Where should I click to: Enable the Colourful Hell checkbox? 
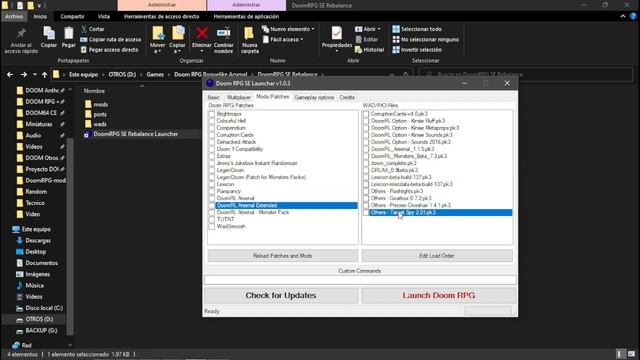(x=211, y=121)
